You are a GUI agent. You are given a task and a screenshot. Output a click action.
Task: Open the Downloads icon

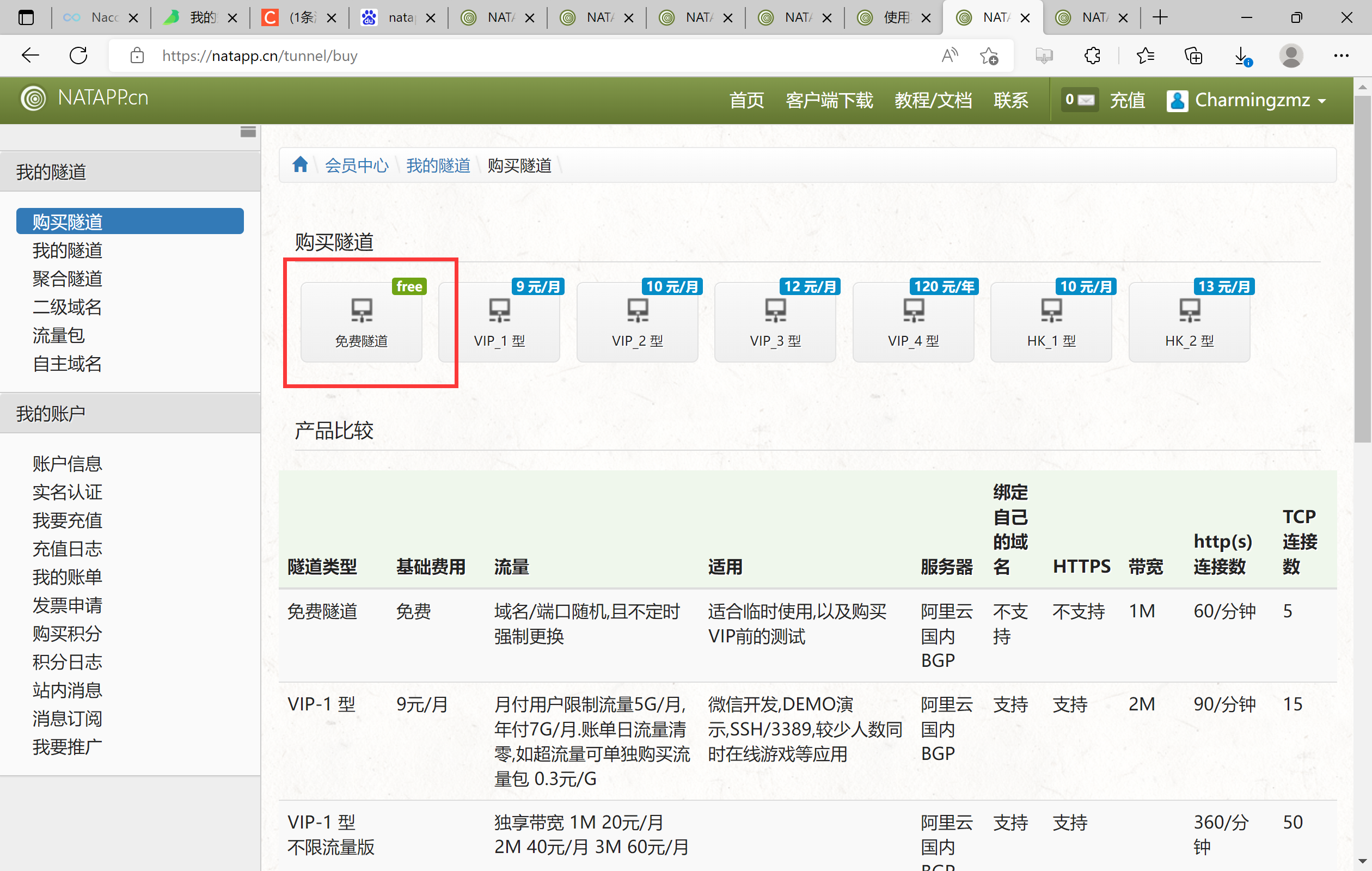1242,56
